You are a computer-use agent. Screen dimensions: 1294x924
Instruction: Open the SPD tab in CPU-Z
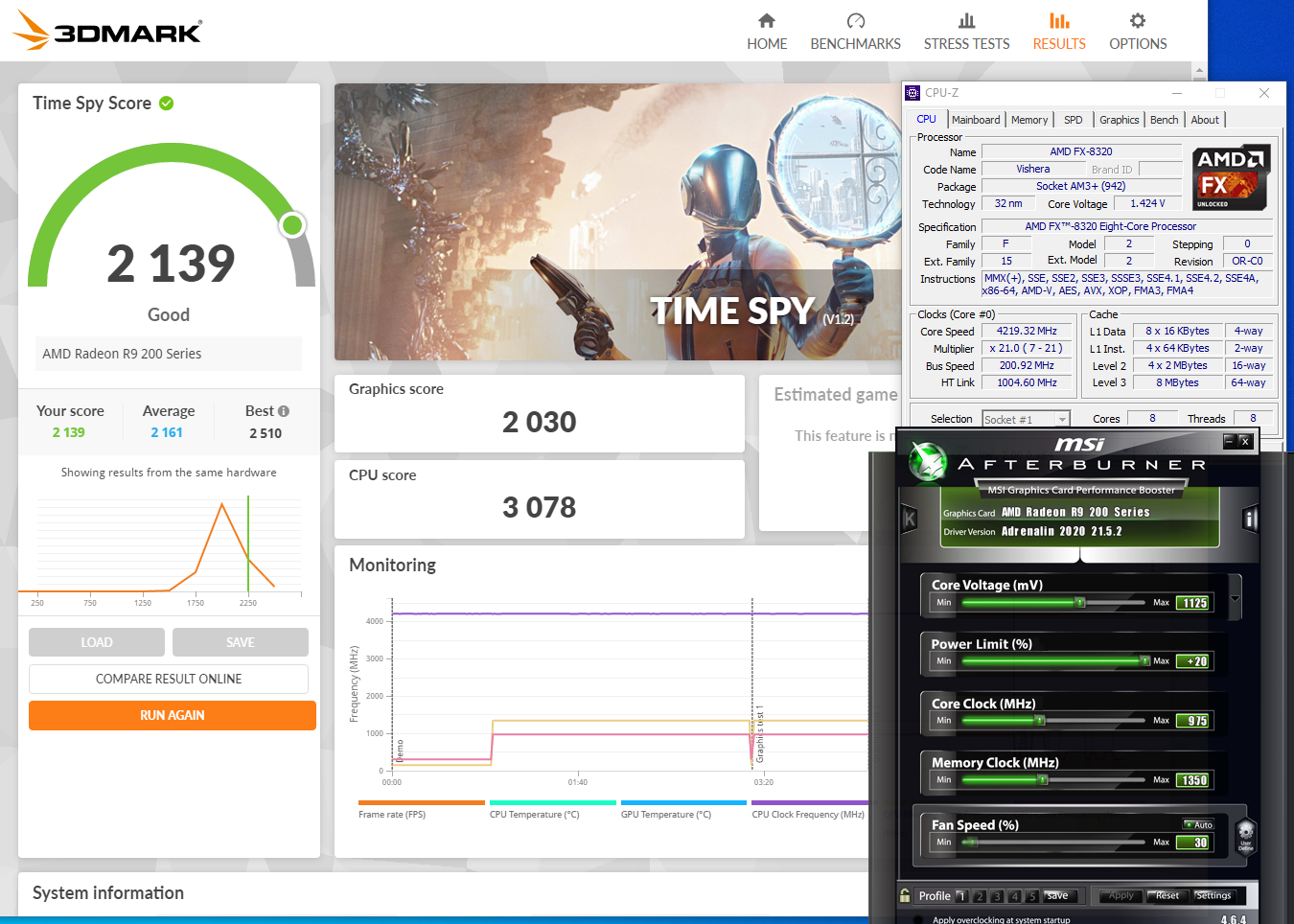point(1074,120)
